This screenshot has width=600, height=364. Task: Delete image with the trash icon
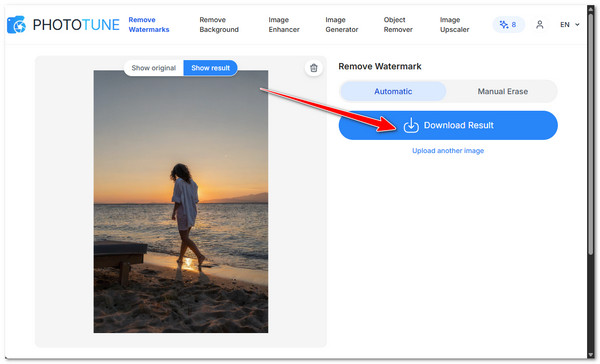point(313,68)
